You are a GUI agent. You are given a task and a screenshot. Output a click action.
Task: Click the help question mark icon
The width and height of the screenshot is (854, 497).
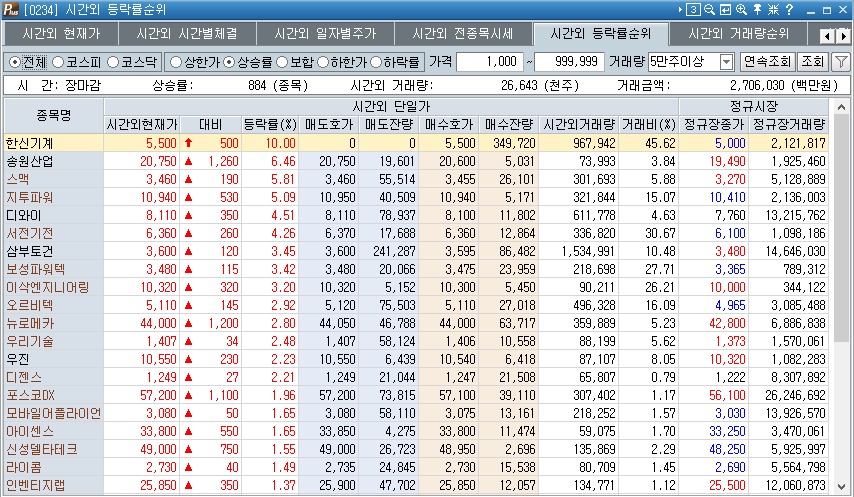click(789, 9)
